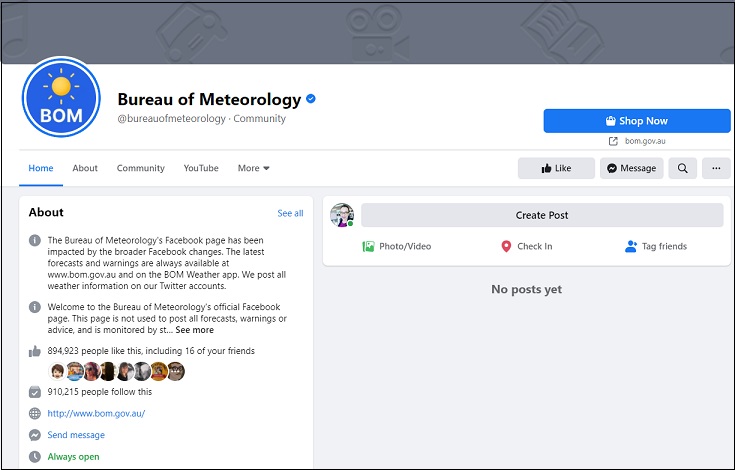Click the search magnifier icon button
The width and height of the screenshot is (735, 470).
pos(682,168)
